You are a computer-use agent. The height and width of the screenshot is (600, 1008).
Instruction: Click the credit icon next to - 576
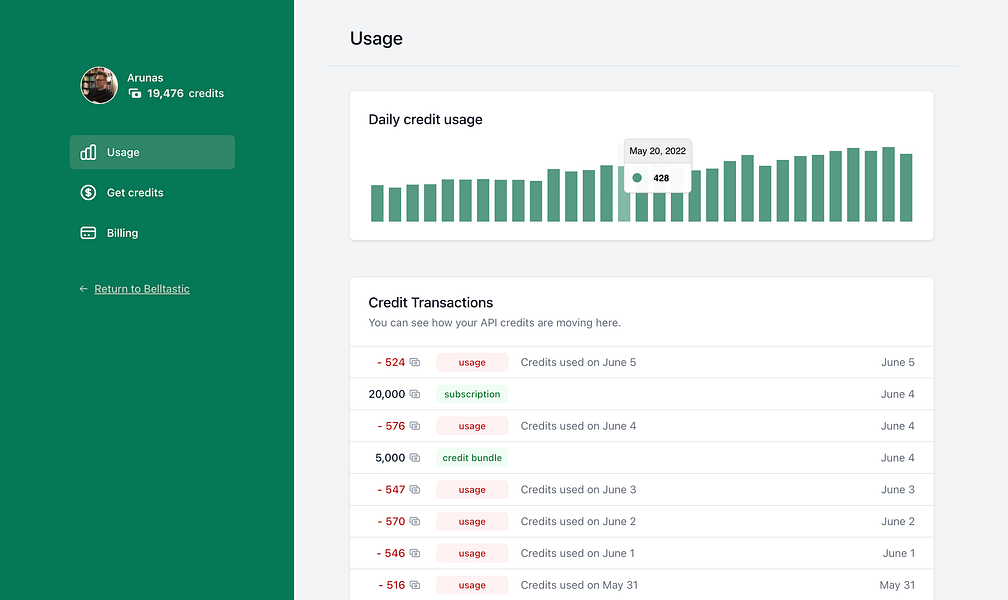tap(415, 426)
